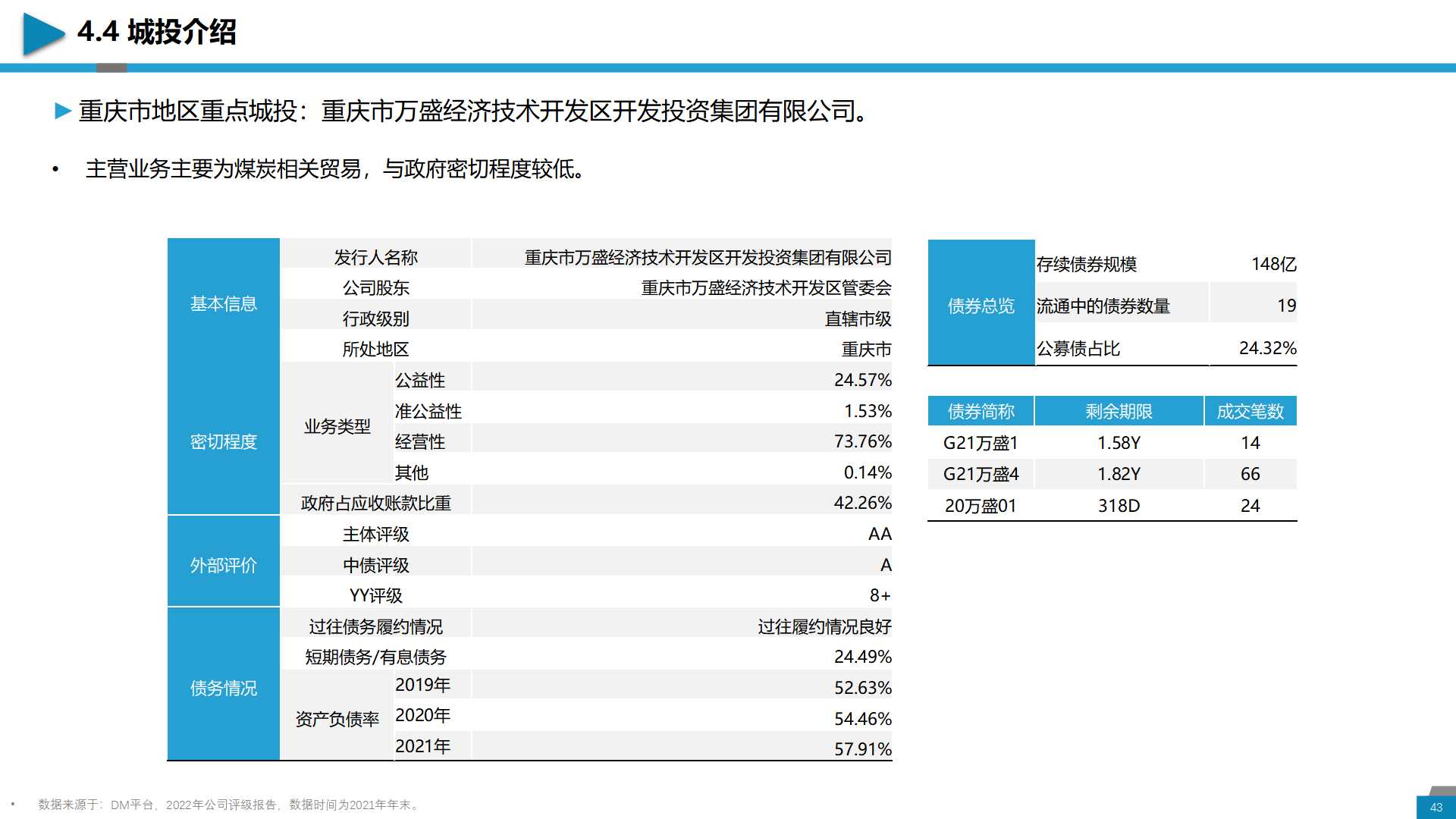
Task: Click the bond name 'G21万盛1'
Action: pos(981,443)
